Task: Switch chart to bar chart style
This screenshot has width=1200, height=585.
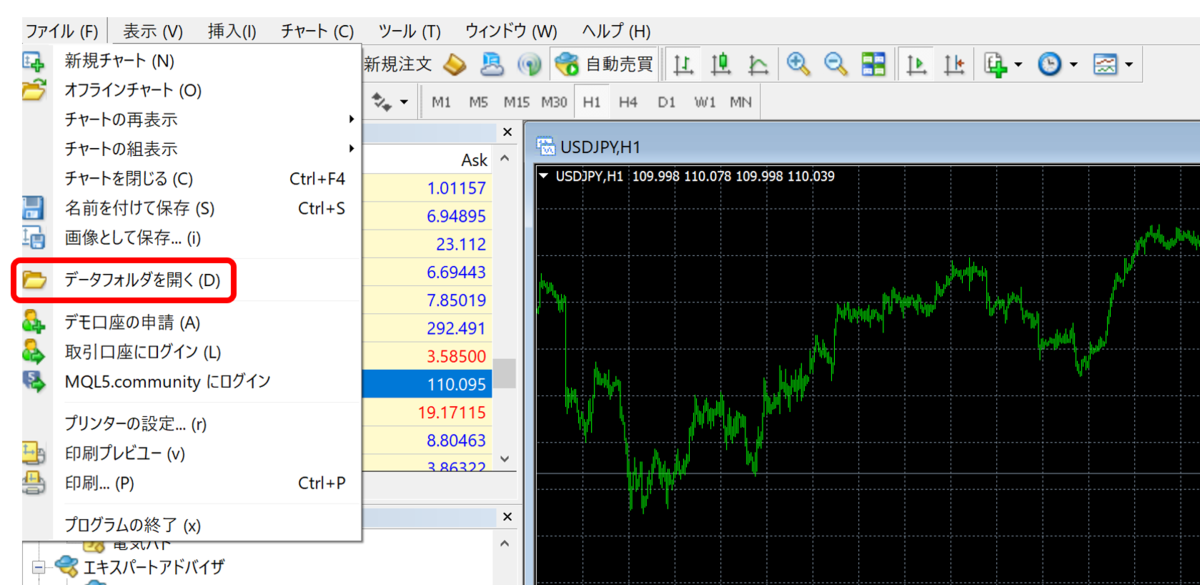Action: tap(684, 64)
